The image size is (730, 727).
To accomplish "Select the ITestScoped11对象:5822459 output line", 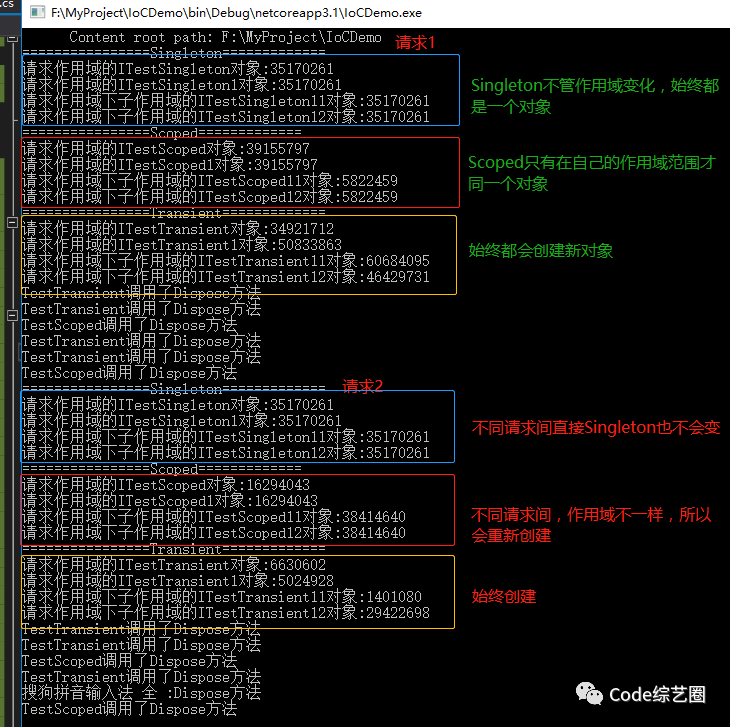I will 210,181.
